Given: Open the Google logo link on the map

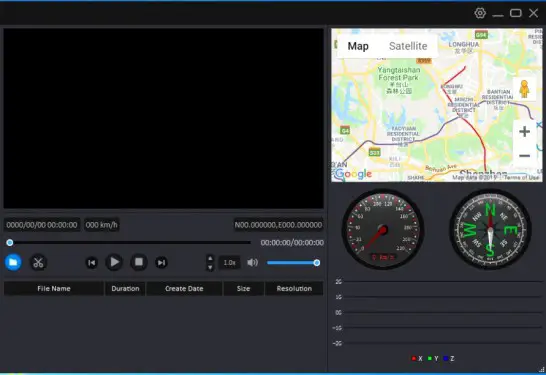Looking at the screenshot, I should 353,173.
